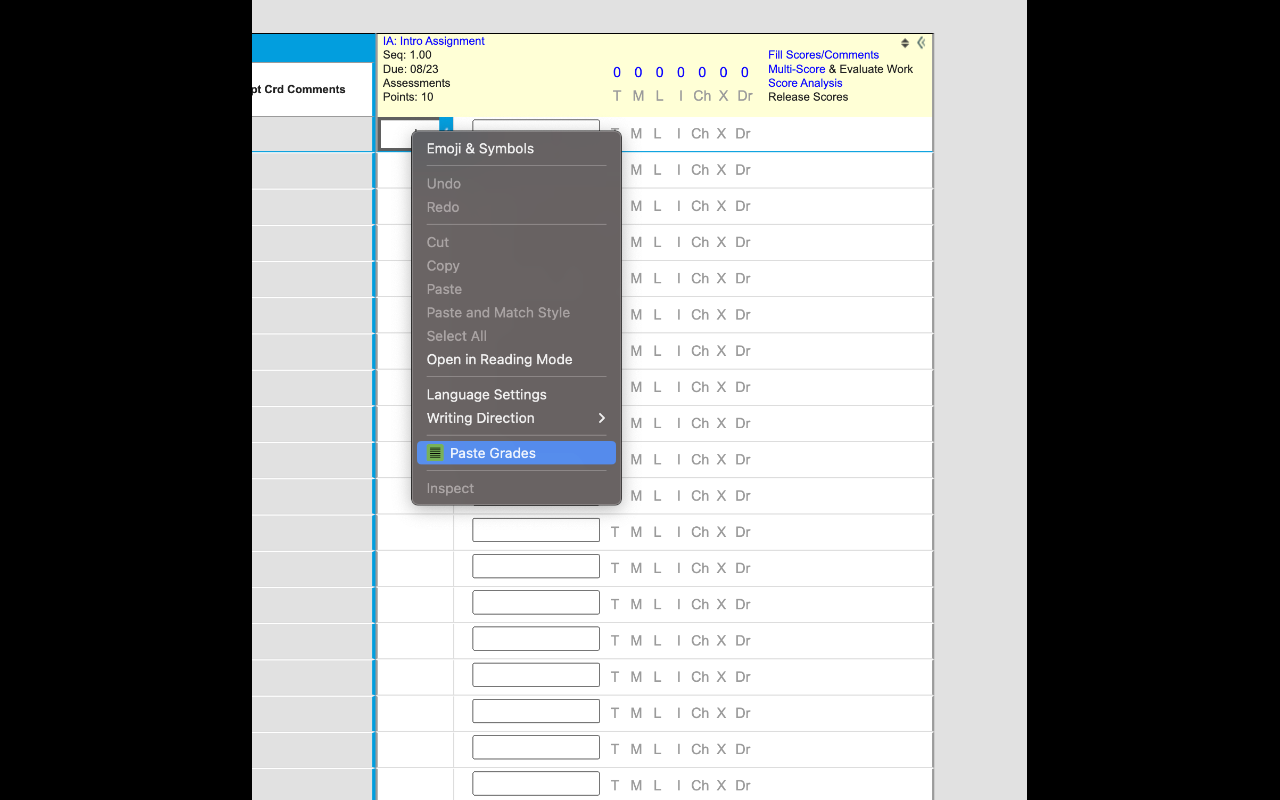Select Emoji & Symbols menu entry
The image size is (1280, 800).
click(516, 148)
